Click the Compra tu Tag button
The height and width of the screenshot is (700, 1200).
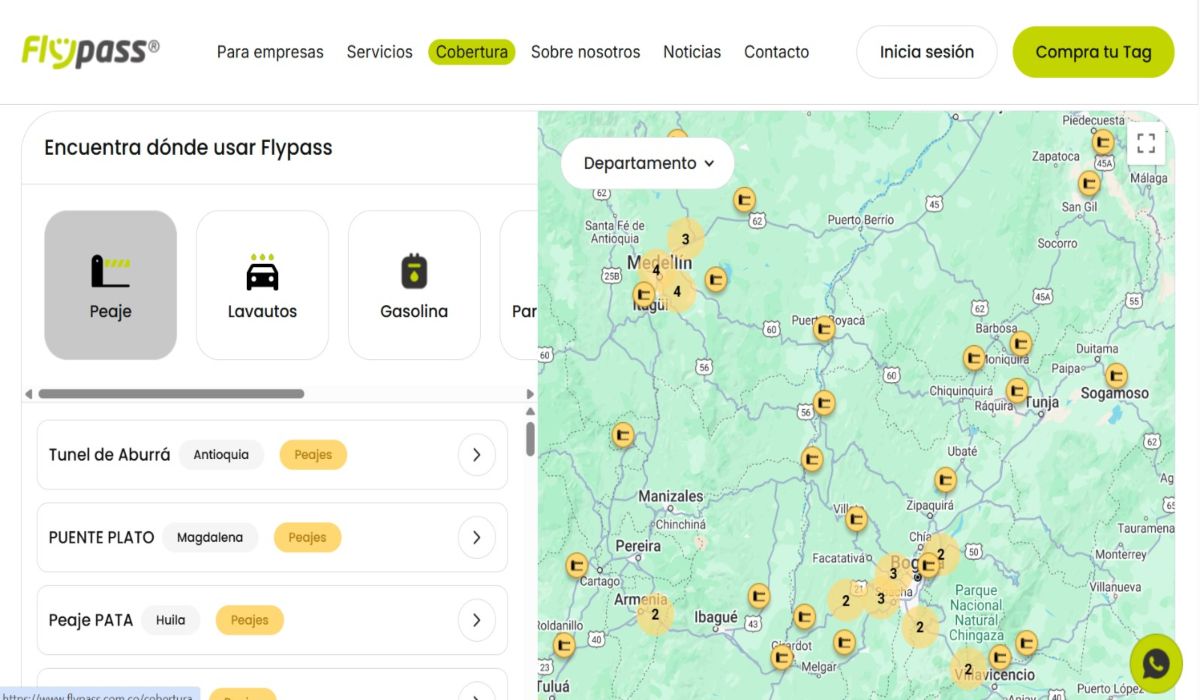1093,51
